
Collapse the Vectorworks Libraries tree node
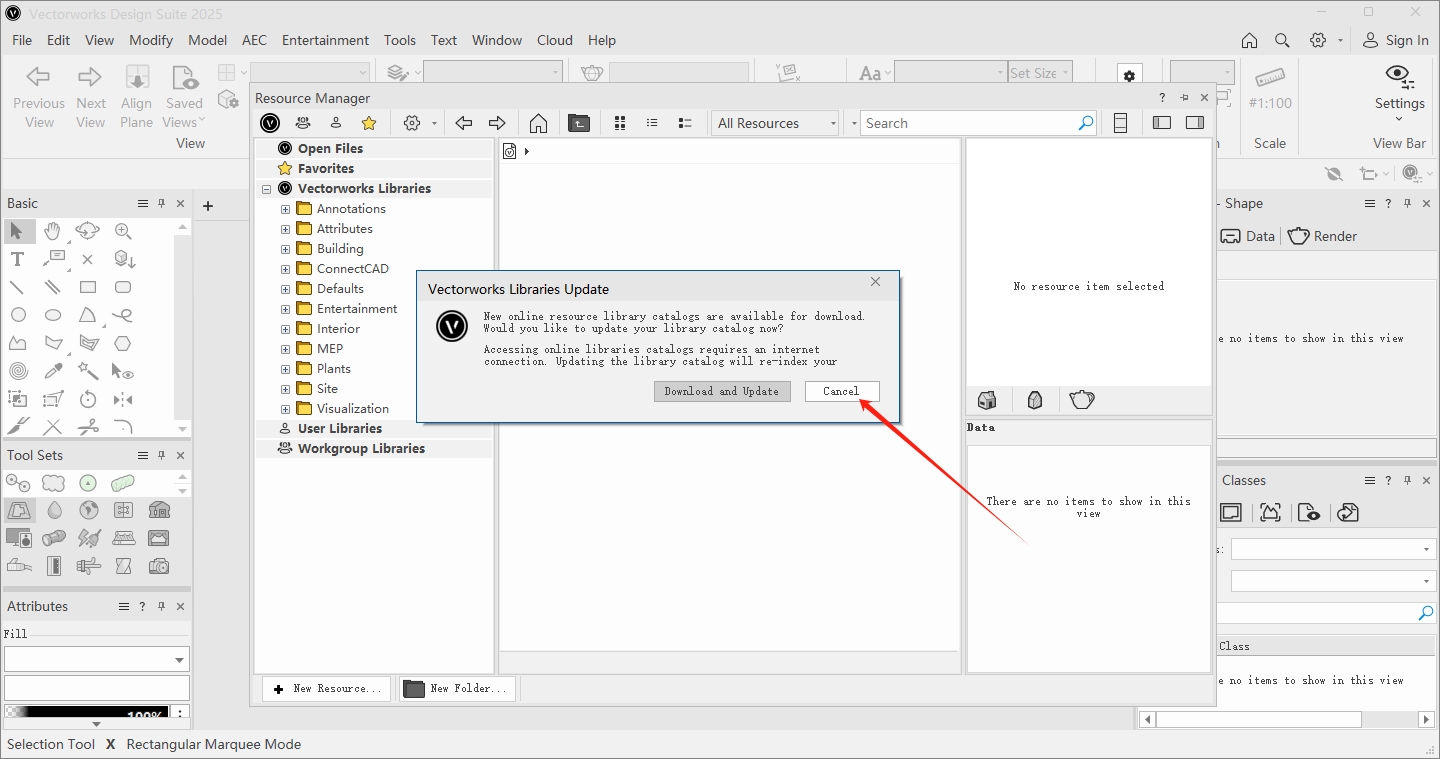tap(267, 189)
